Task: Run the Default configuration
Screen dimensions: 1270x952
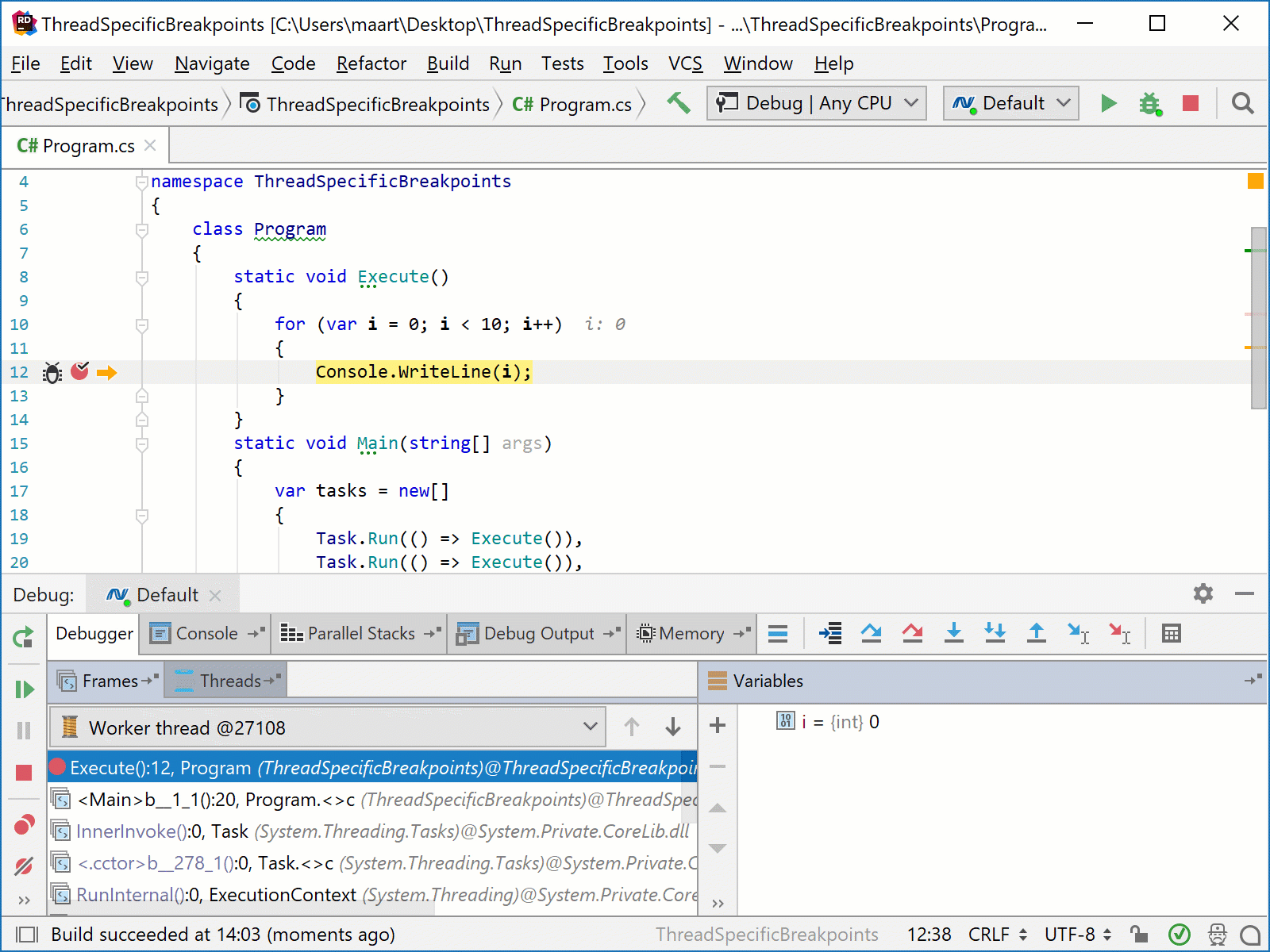Action: (x=1108, y=103)
